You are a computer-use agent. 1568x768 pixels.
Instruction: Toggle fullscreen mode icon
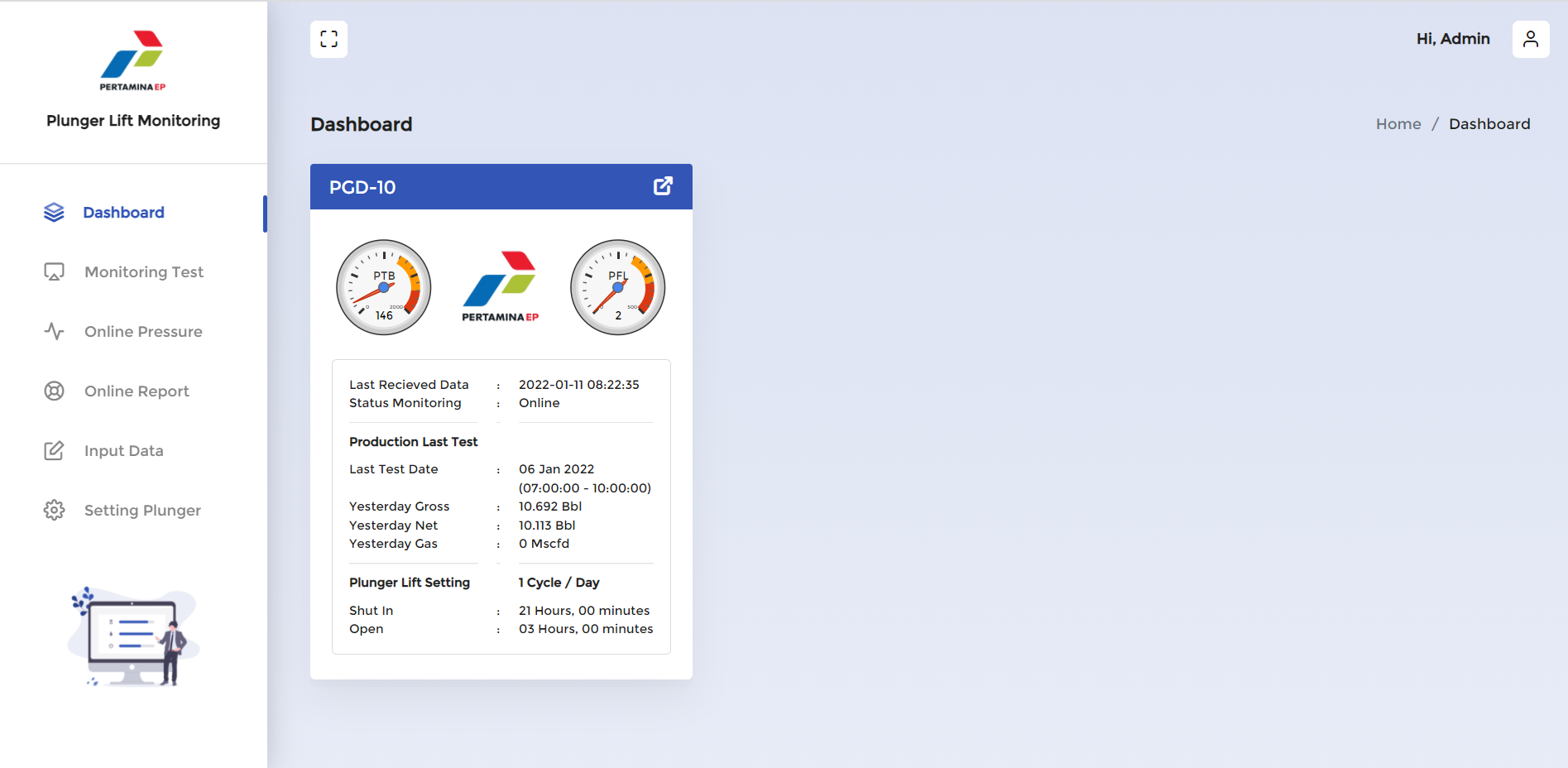[328, 39]
